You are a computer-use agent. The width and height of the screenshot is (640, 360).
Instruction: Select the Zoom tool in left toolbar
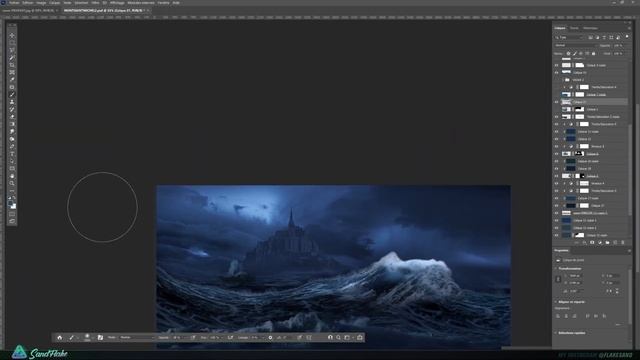pos(12,183)
